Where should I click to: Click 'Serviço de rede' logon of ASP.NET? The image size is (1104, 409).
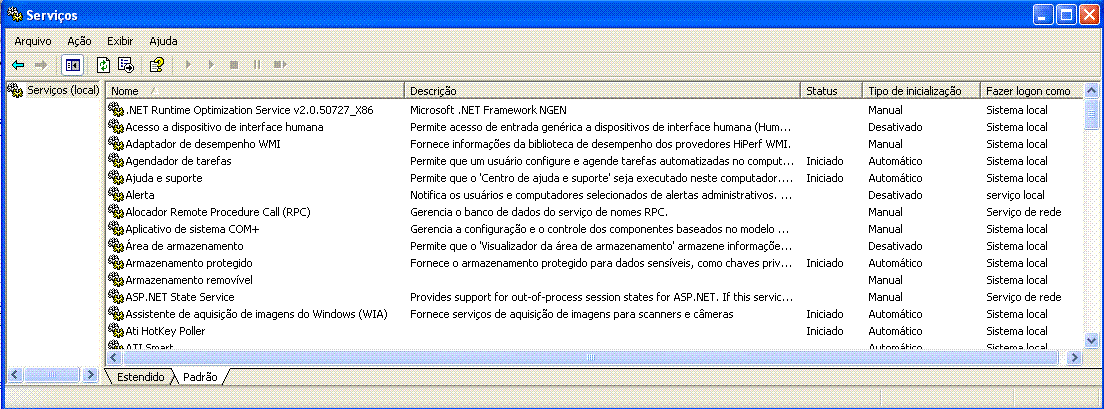[x=1024, y=297]
